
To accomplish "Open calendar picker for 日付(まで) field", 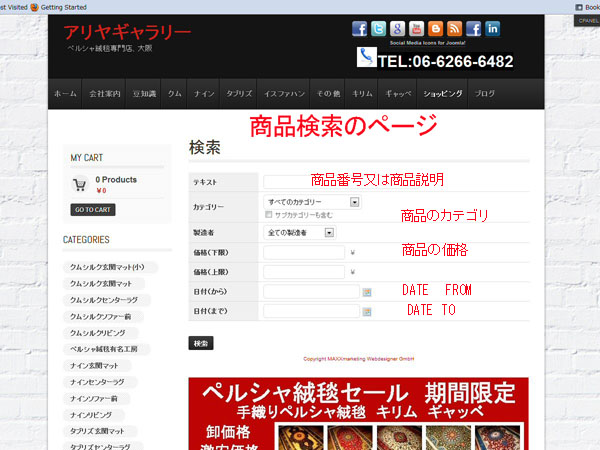I will (x=367, y=312).
